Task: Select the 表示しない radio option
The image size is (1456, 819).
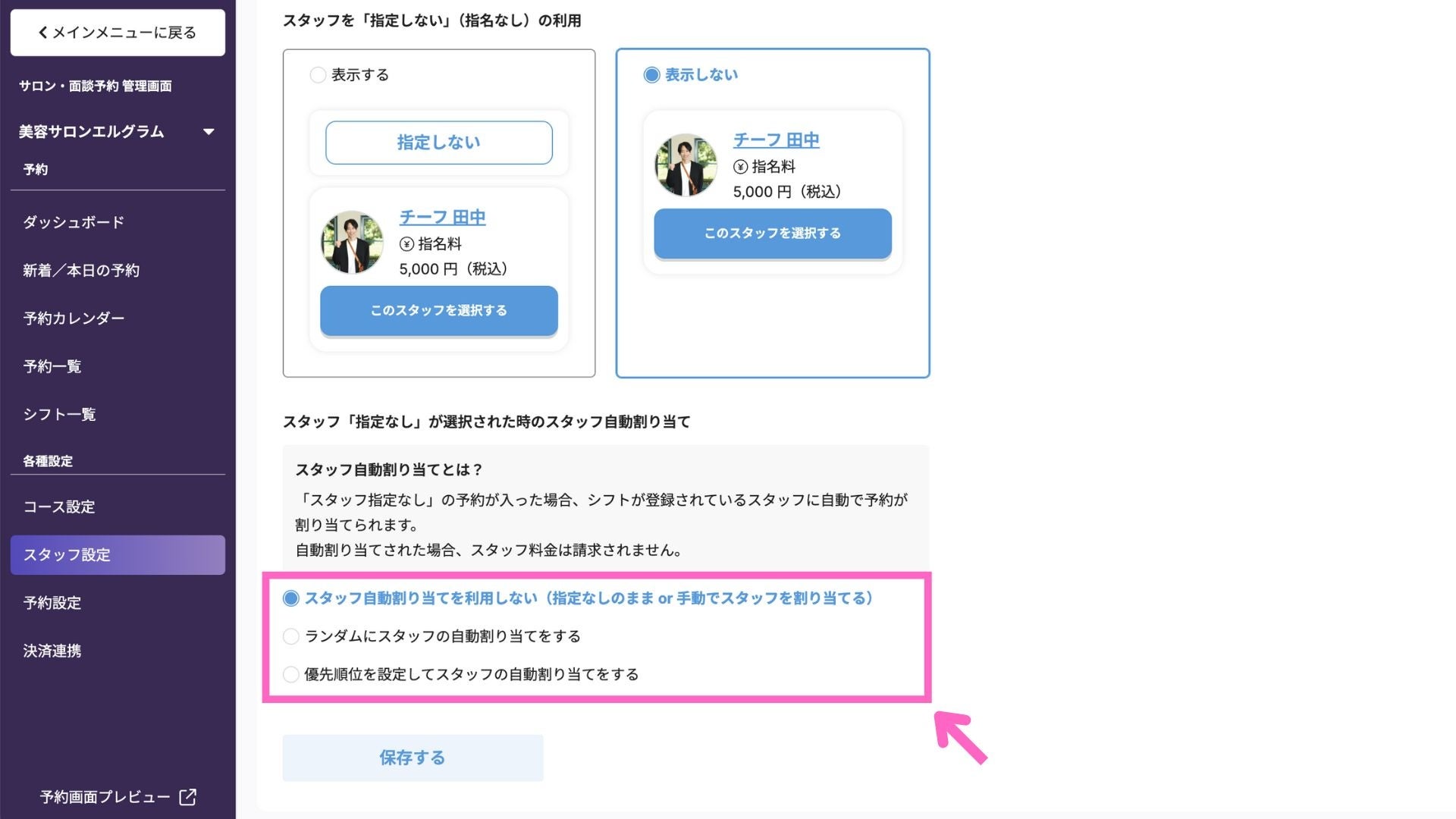Action: (651, 75)
